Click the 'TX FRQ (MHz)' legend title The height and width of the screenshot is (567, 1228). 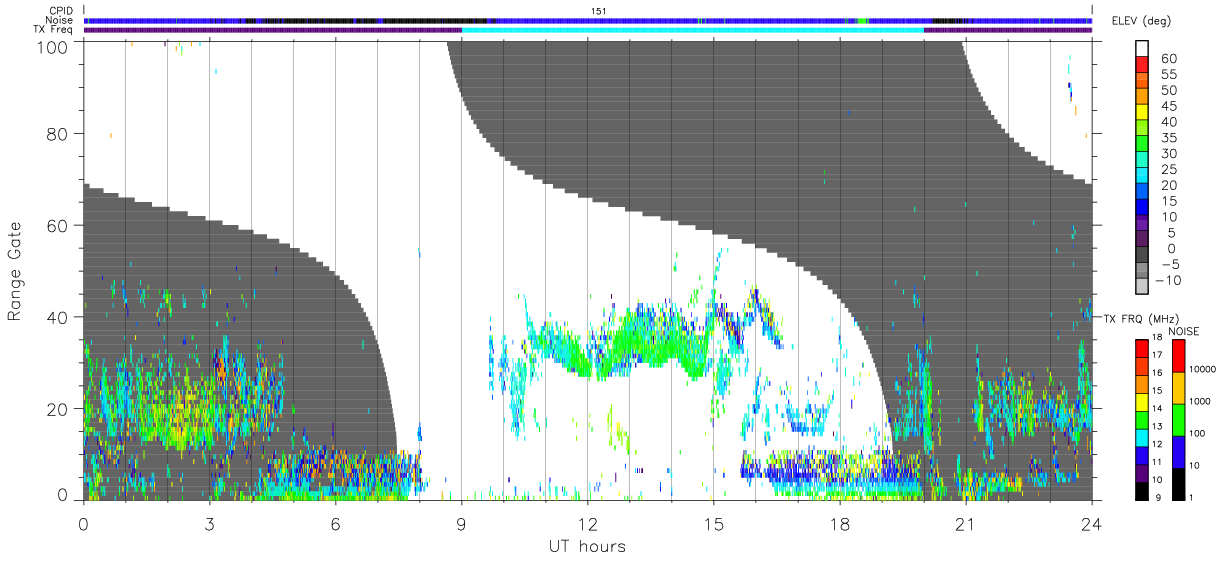pyautogui.click(x=1140, y=318)
